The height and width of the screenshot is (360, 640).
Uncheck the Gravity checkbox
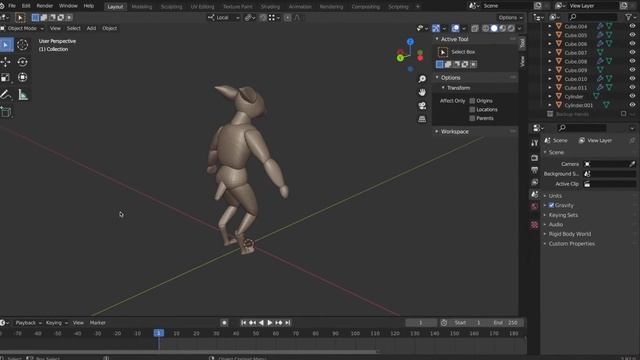coord(551,205)
